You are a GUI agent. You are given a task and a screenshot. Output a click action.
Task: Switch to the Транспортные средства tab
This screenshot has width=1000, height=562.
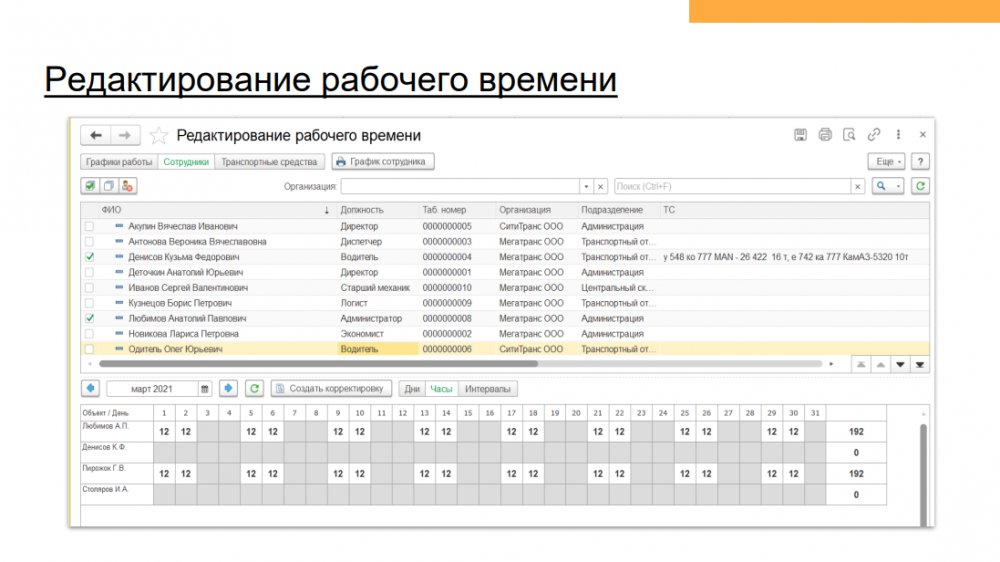(269, 161)
